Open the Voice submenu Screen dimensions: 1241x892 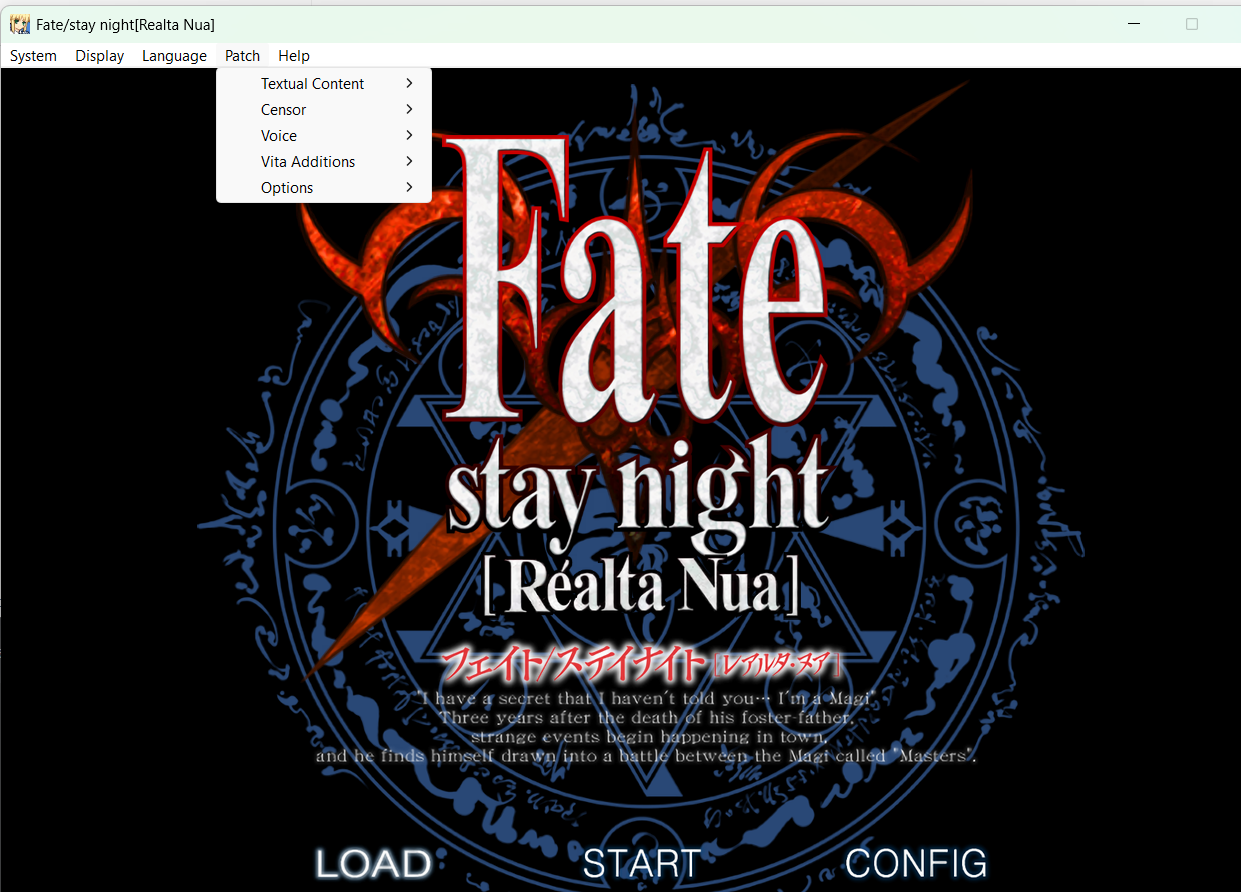[324, 136]
